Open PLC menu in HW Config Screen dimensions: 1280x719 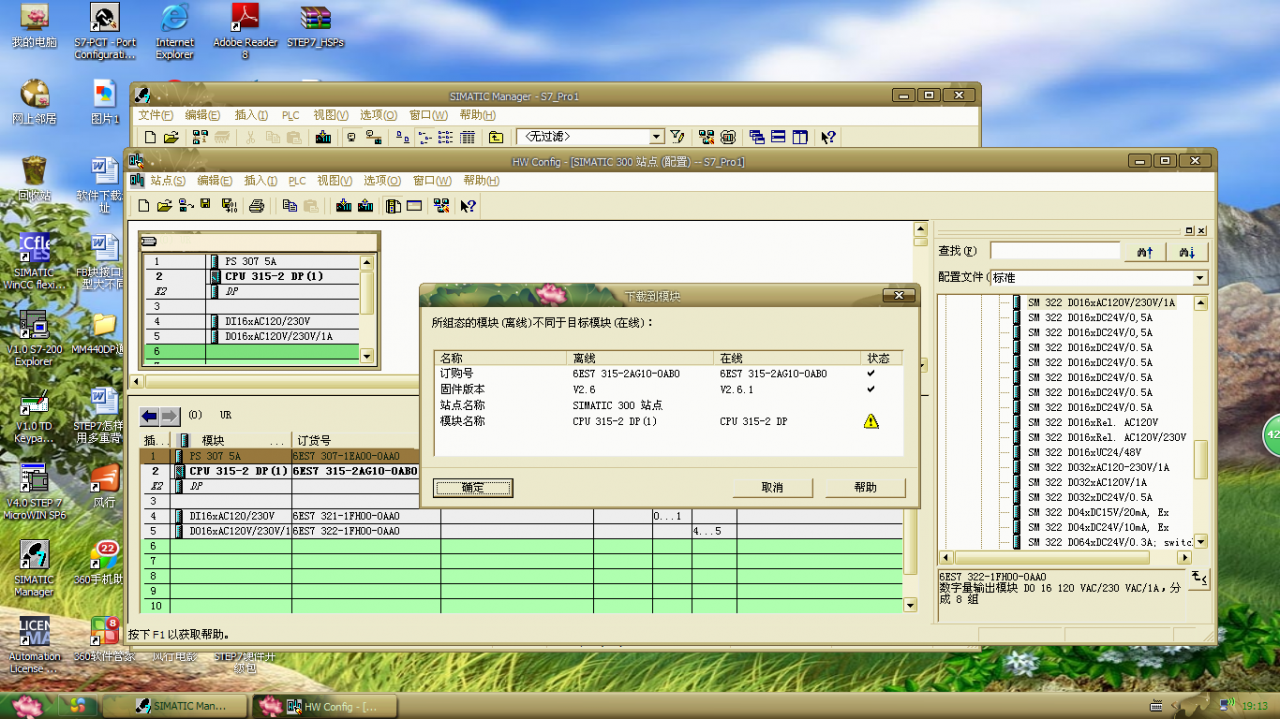(297, 181)
